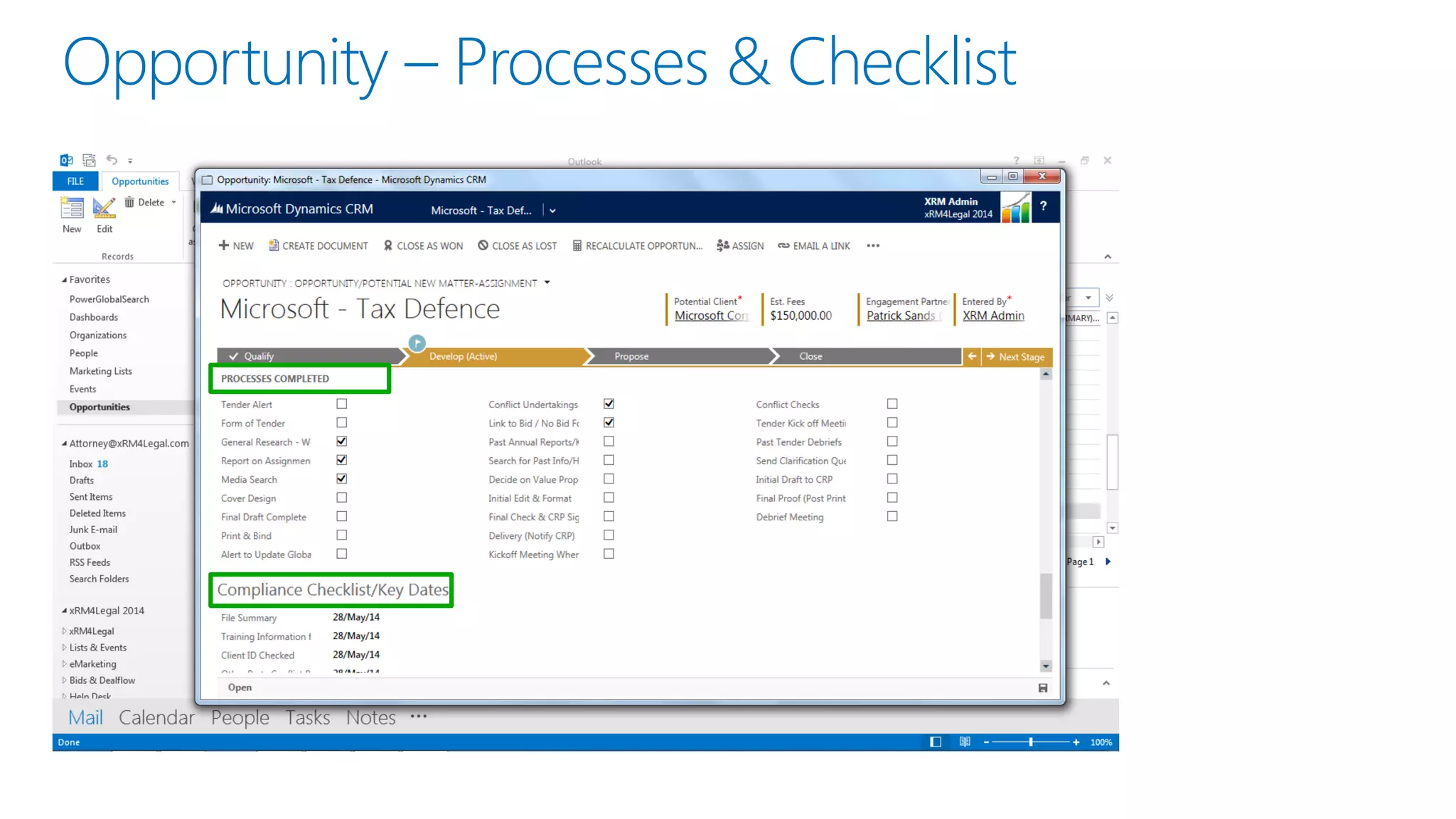The width and height of the screenshot is (1456, 819).
Task: Open Opportunities in Favorites list
Action: point(100,407)
